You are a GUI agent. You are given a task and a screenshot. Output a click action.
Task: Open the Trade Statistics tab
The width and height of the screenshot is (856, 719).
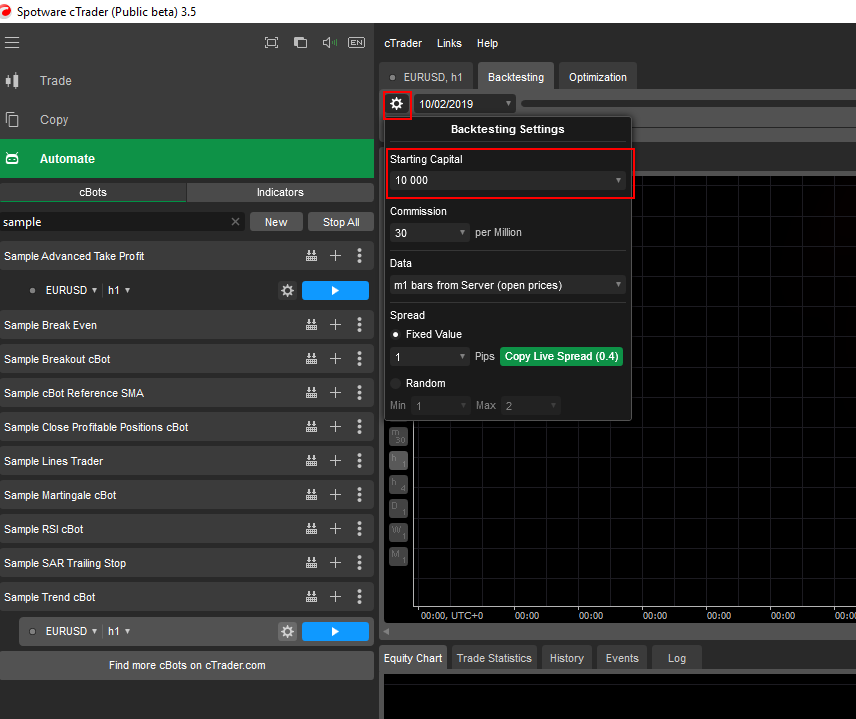(x=495, y=658)
